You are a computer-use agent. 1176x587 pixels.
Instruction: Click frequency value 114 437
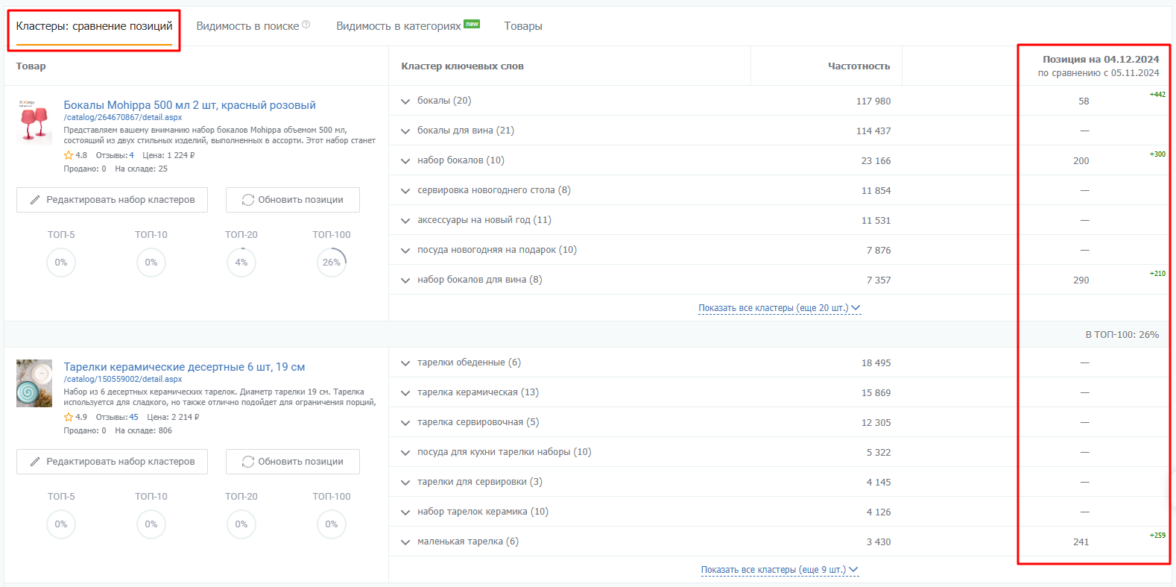[x=873, y=131]
